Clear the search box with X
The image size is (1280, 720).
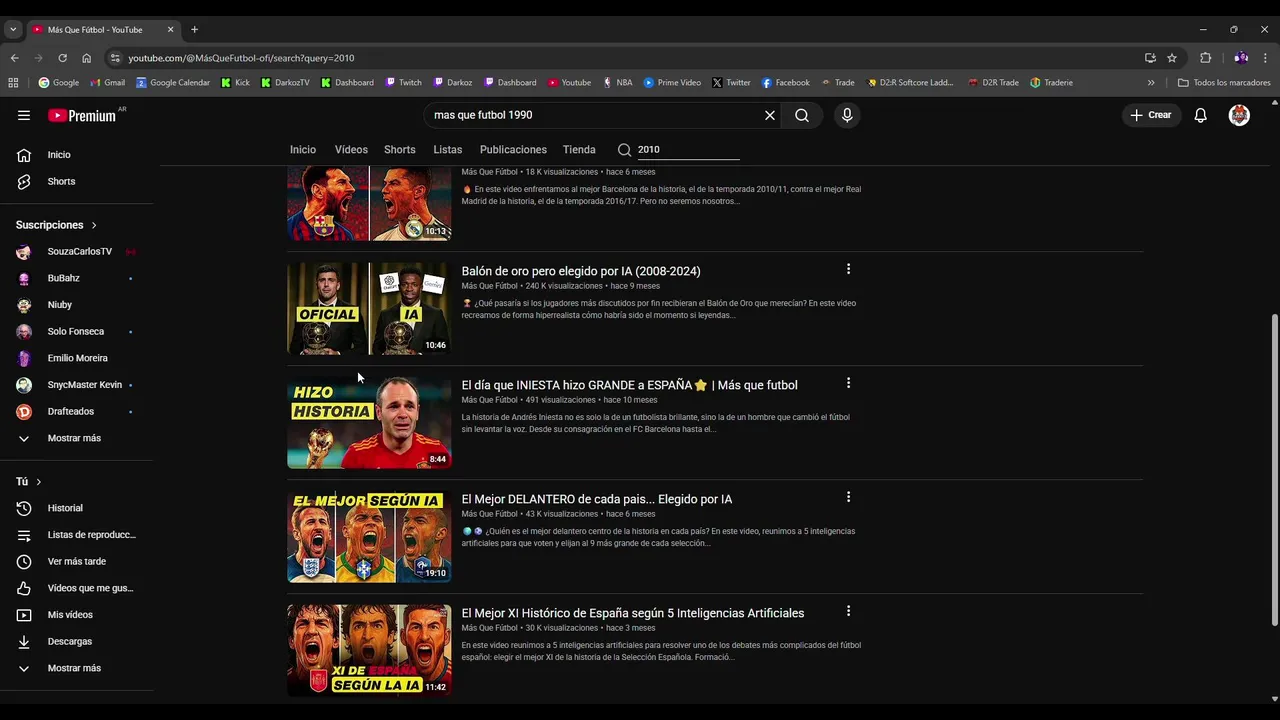coord(770,115)
